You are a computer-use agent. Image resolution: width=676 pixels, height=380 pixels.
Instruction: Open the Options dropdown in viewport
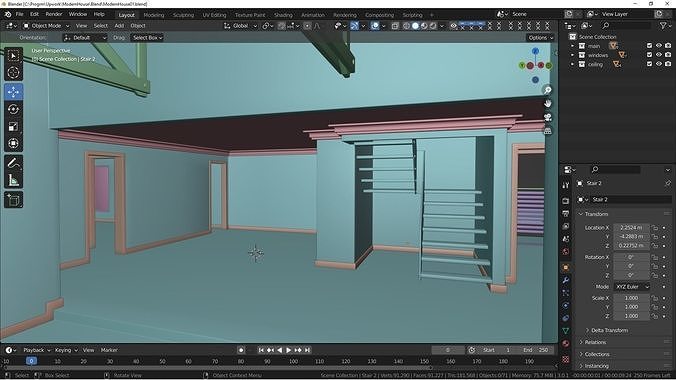(x=541, y=38)
